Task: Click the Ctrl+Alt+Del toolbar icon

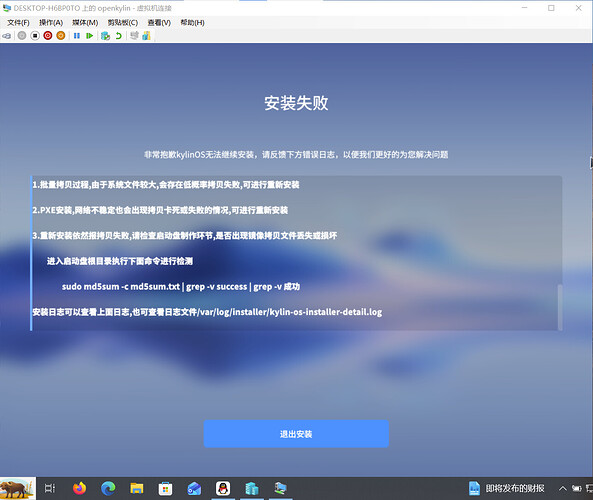Action: pyautogui.click(x=6, y=36)
